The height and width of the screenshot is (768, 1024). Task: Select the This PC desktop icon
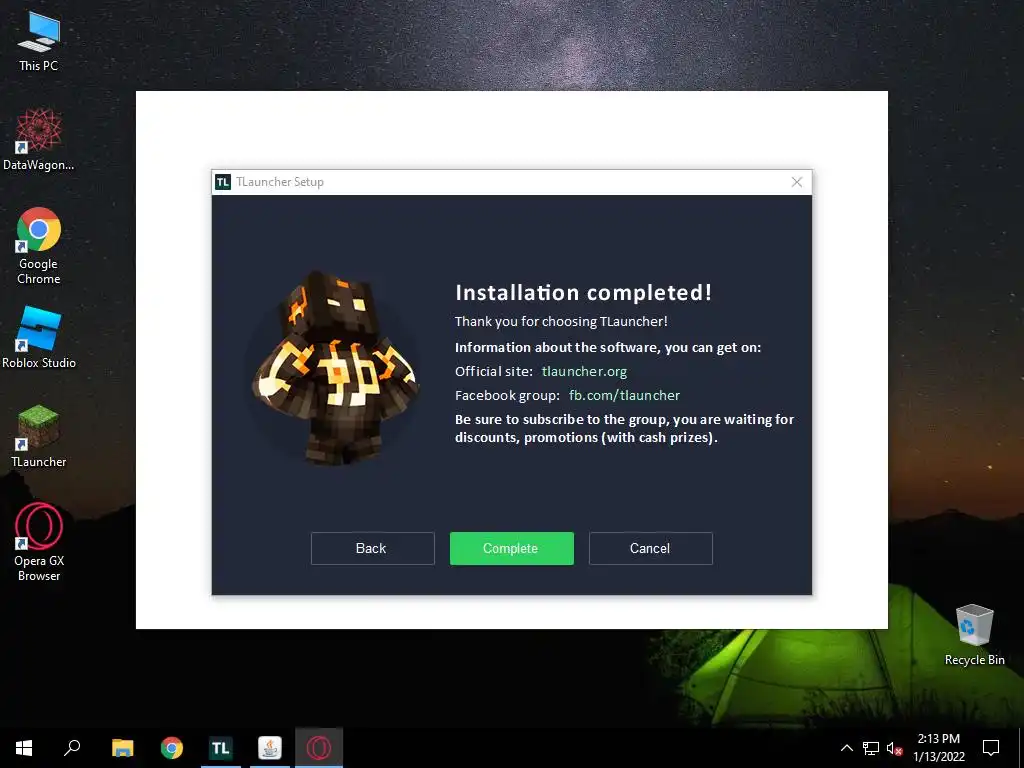(x=39, y=40)
